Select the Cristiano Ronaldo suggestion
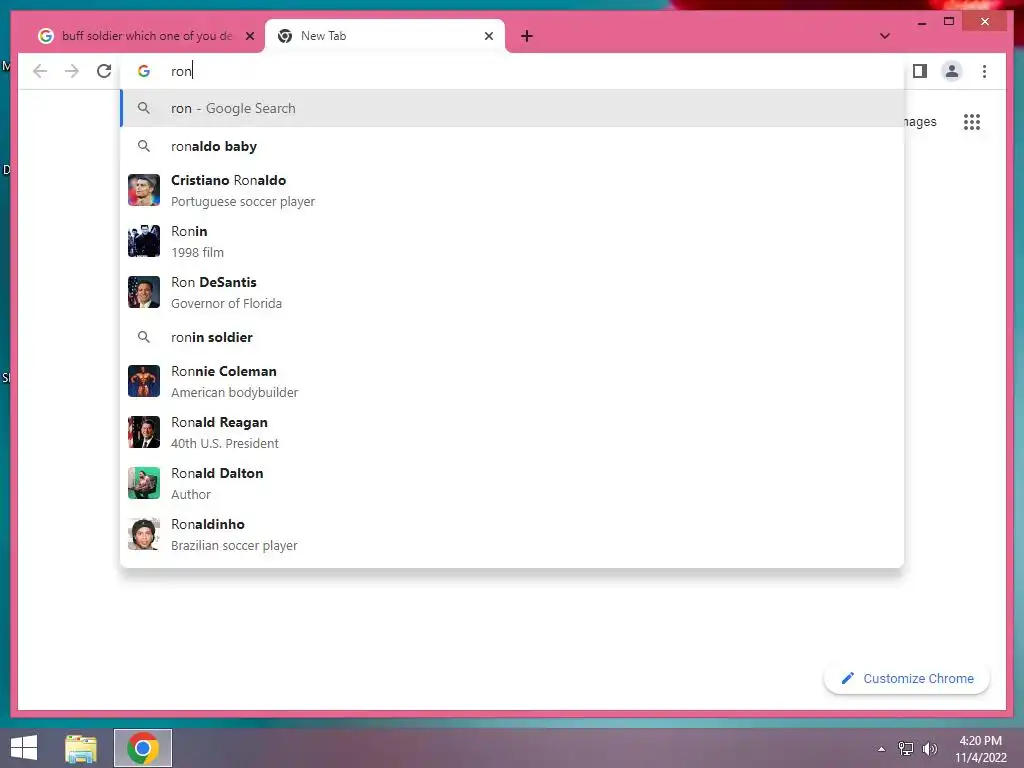This screenshot has height=768, width=1024. (x=512, y=190)
